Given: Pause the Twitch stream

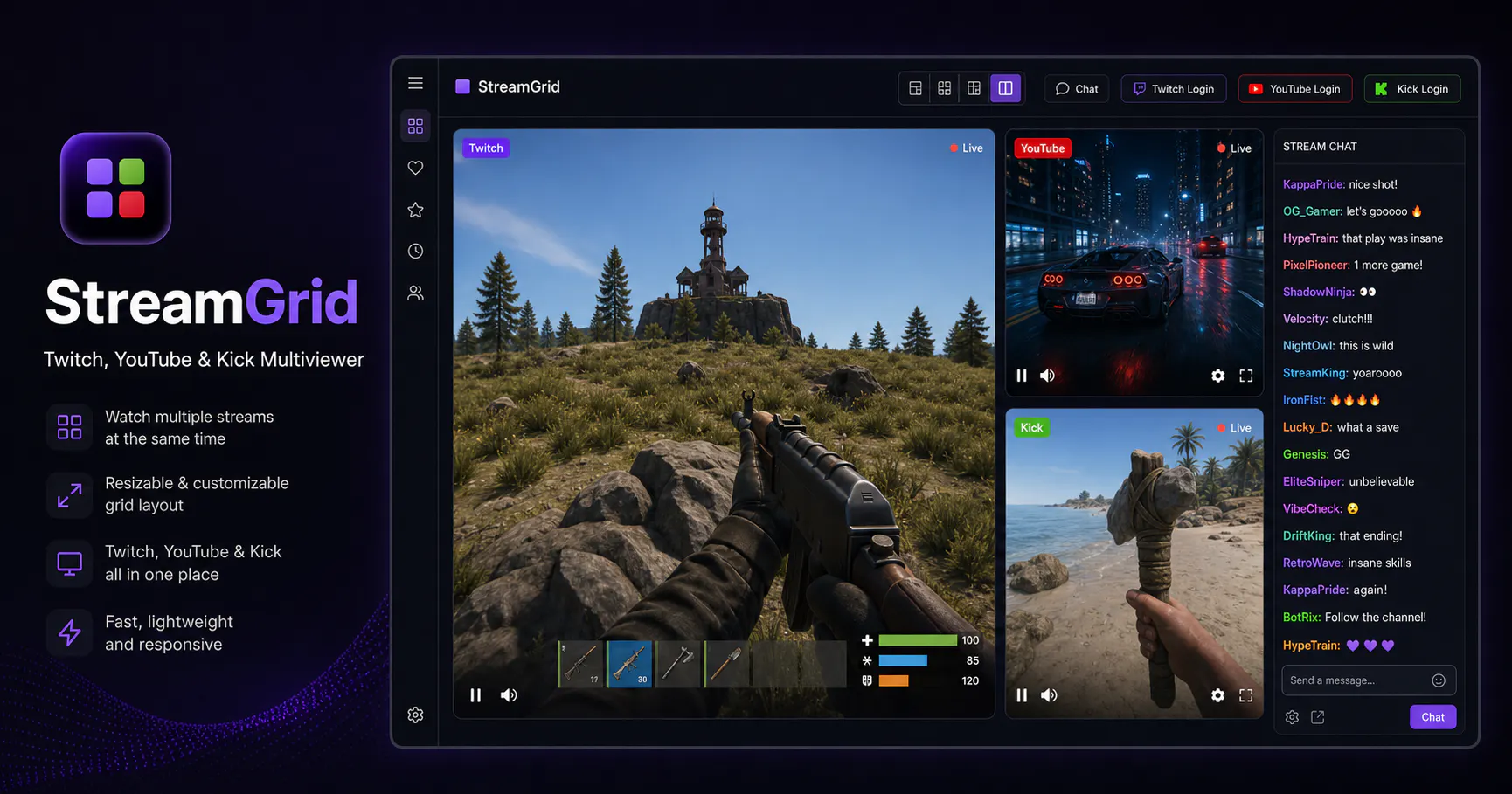Looking at the screenshot, I should 475,695.
